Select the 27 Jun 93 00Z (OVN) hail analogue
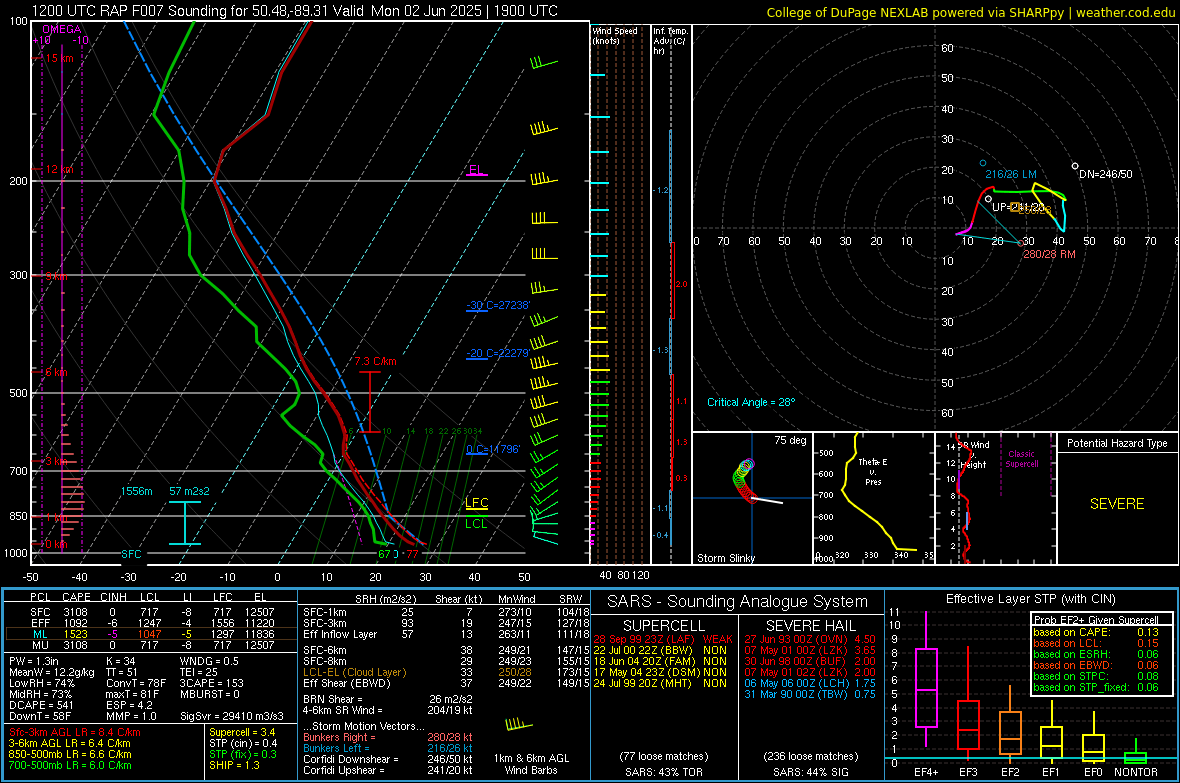The width and height of the screenshot is (1180, 783). tap(810, 639)
